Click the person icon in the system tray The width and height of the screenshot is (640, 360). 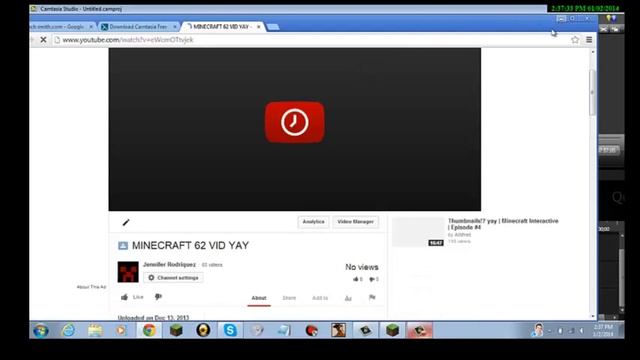538,330
